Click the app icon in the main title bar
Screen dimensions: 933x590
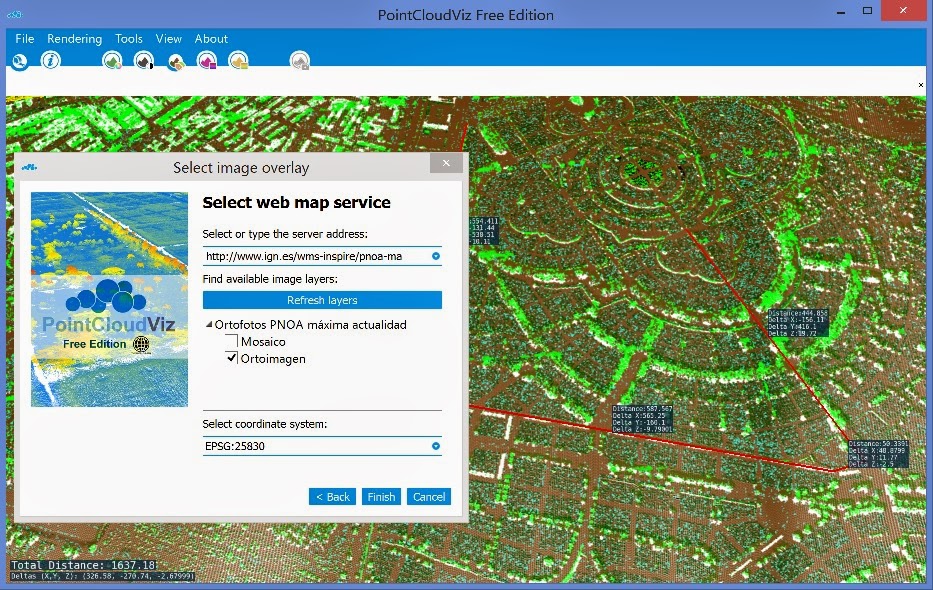[14, 14]
